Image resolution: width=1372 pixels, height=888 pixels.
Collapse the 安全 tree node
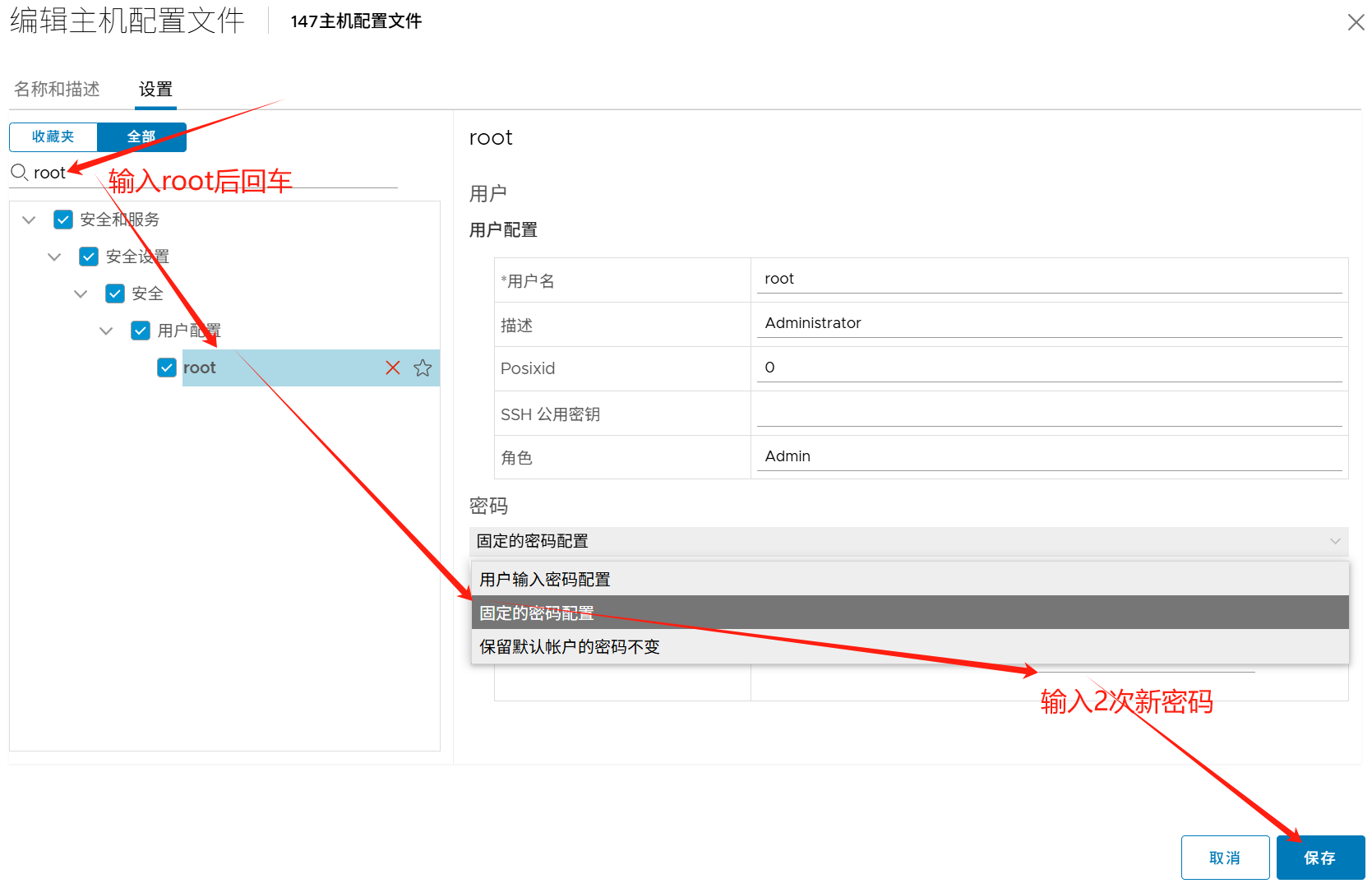tap(81, 294)
